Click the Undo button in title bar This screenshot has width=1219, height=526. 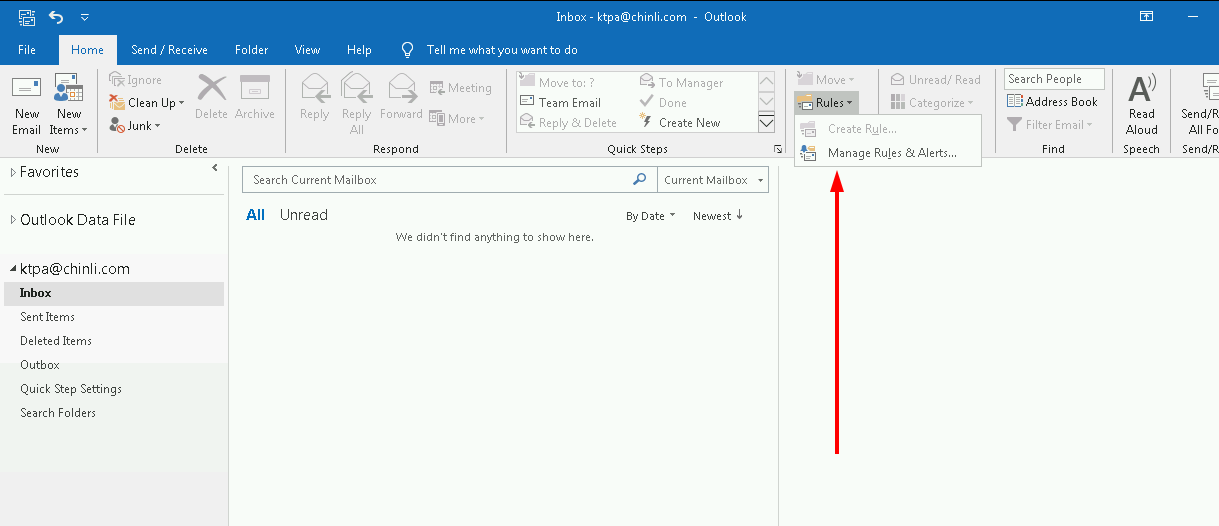[x=57, y=17]
